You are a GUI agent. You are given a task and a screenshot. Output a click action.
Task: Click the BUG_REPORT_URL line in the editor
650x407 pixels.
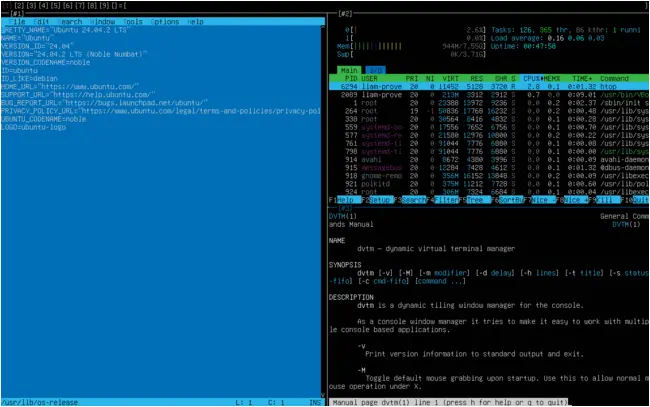[104, 103]
